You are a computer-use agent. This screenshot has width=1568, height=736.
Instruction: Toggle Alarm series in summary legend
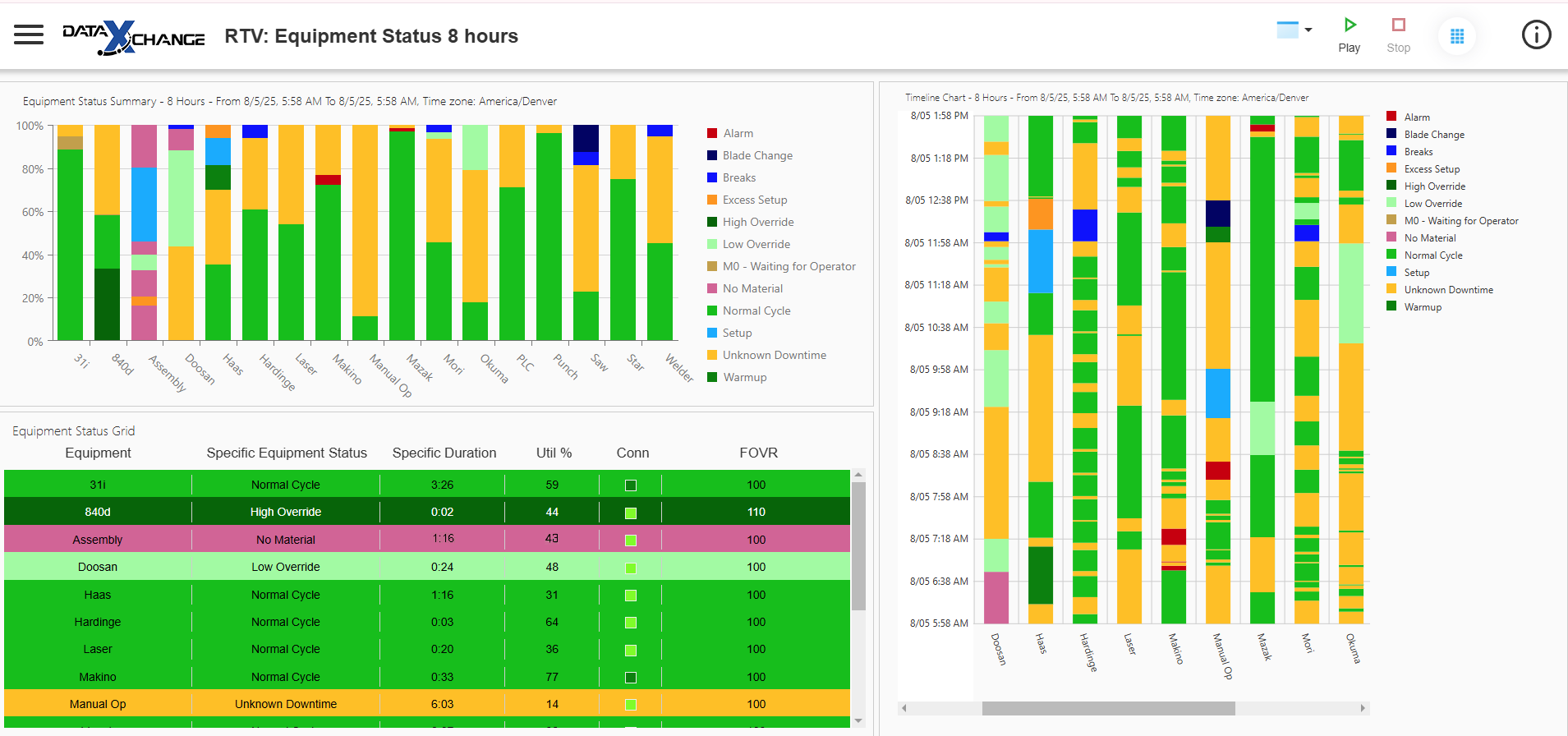pos(737,133)
